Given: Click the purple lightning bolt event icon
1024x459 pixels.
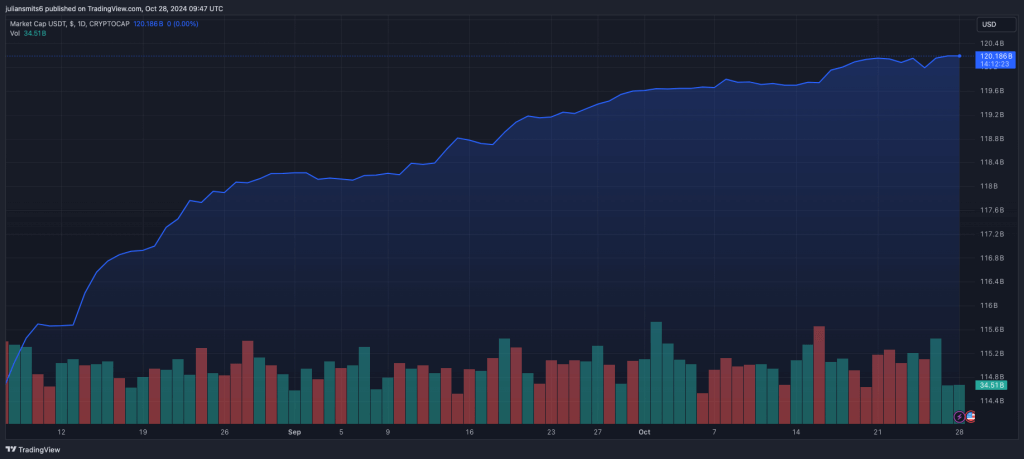Looking at the screenshot, I should point(959,416).
